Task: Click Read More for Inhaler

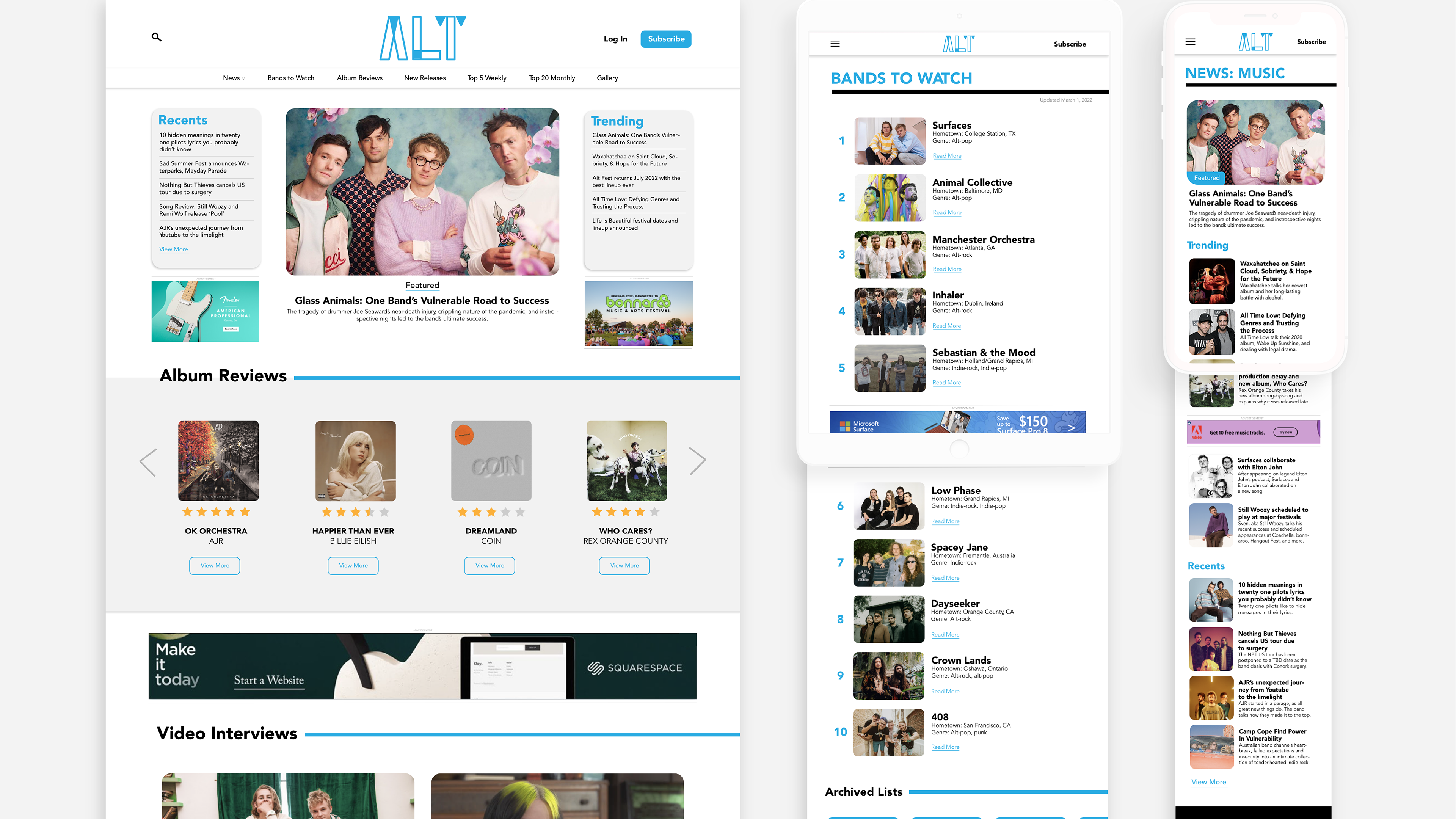Action: click(947, 326)
